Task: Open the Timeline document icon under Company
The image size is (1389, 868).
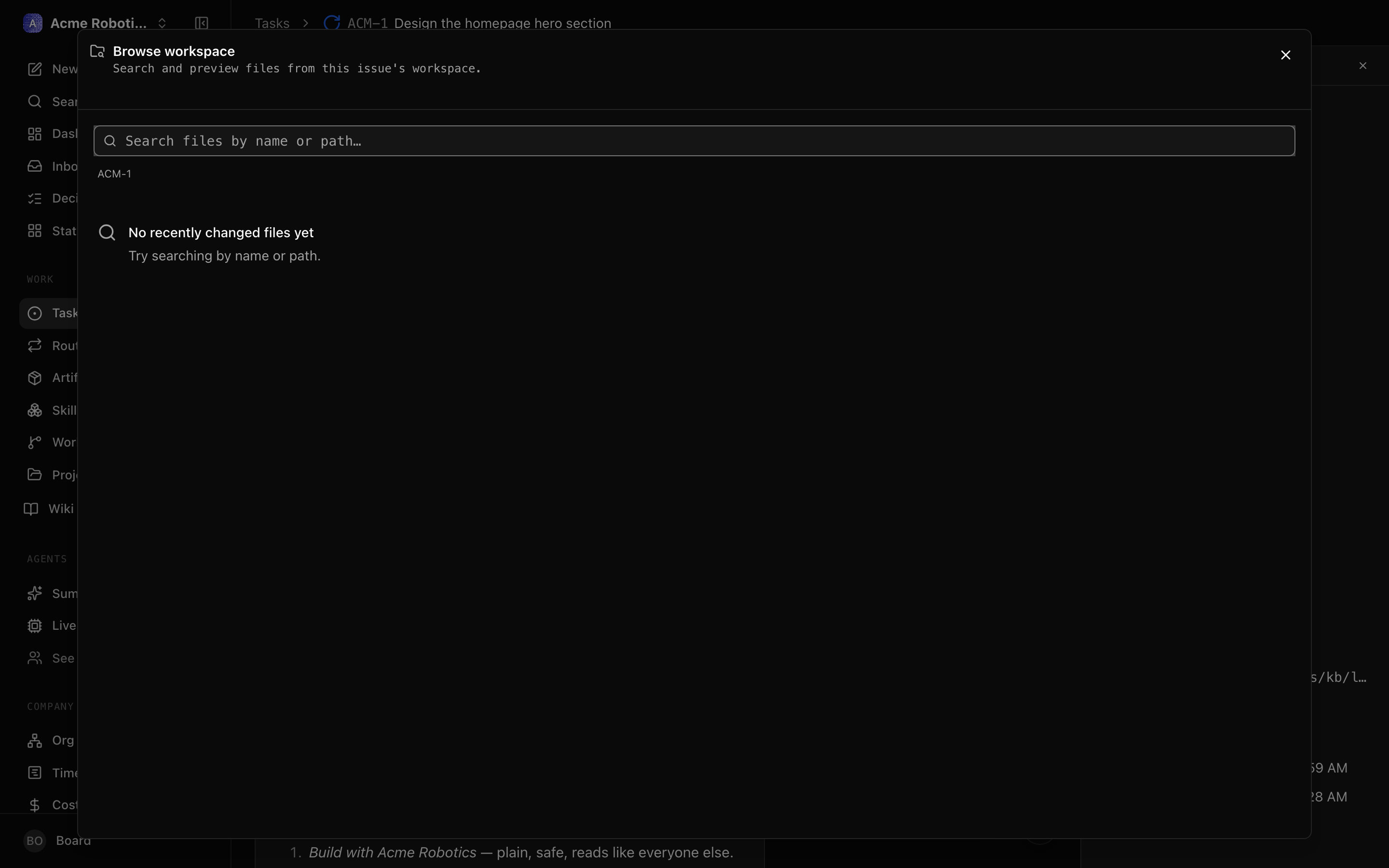Action: [x=34, y=773]
